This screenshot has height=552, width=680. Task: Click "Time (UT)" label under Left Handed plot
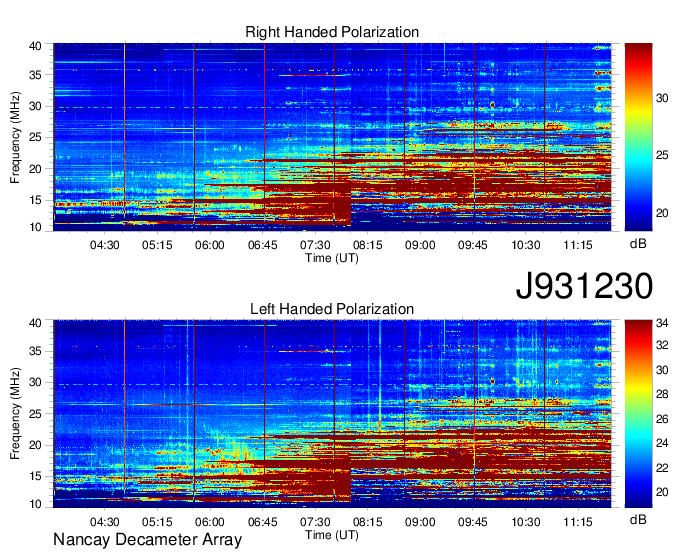(x=332, y=535)
